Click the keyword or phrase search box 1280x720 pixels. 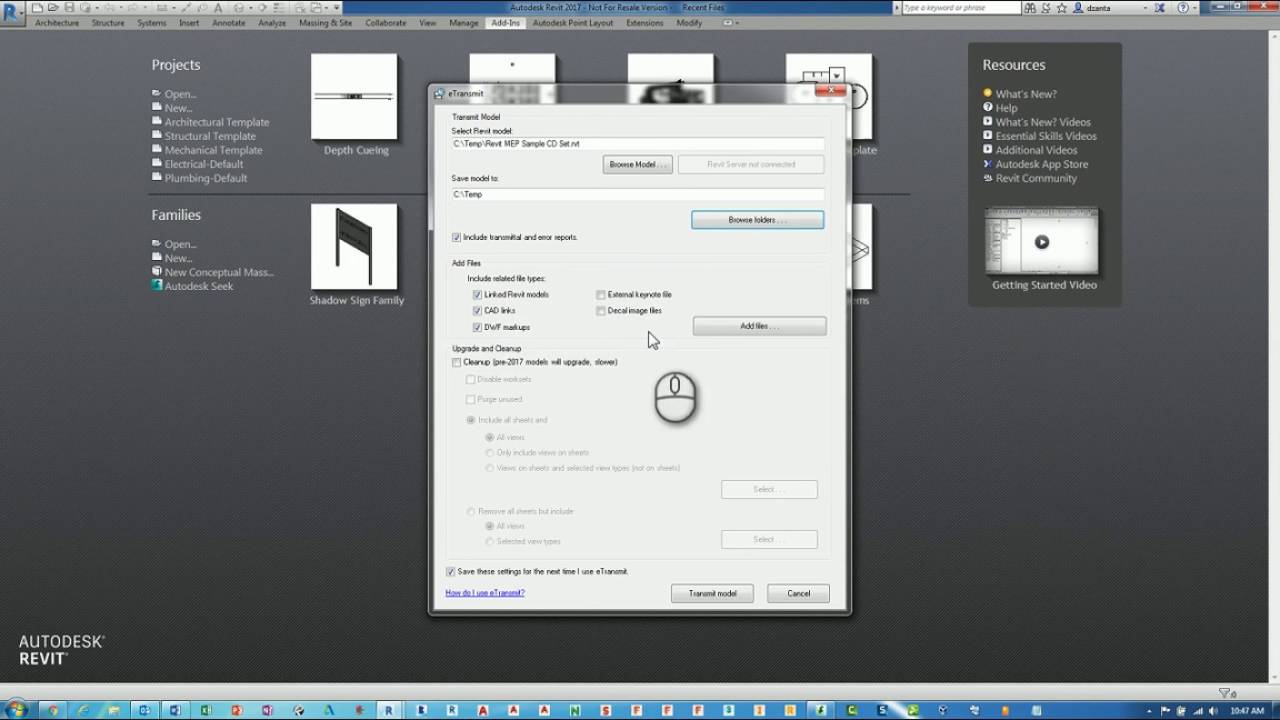961,8
